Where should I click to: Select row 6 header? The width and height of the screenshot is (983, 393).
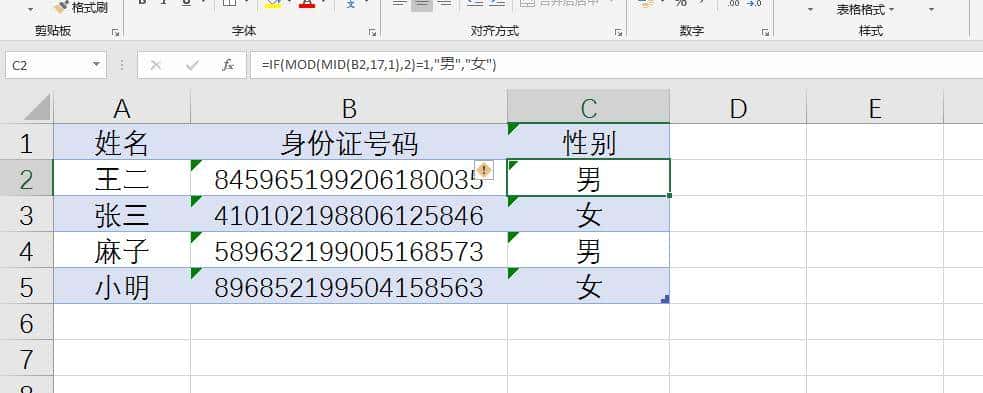[26, 323]
